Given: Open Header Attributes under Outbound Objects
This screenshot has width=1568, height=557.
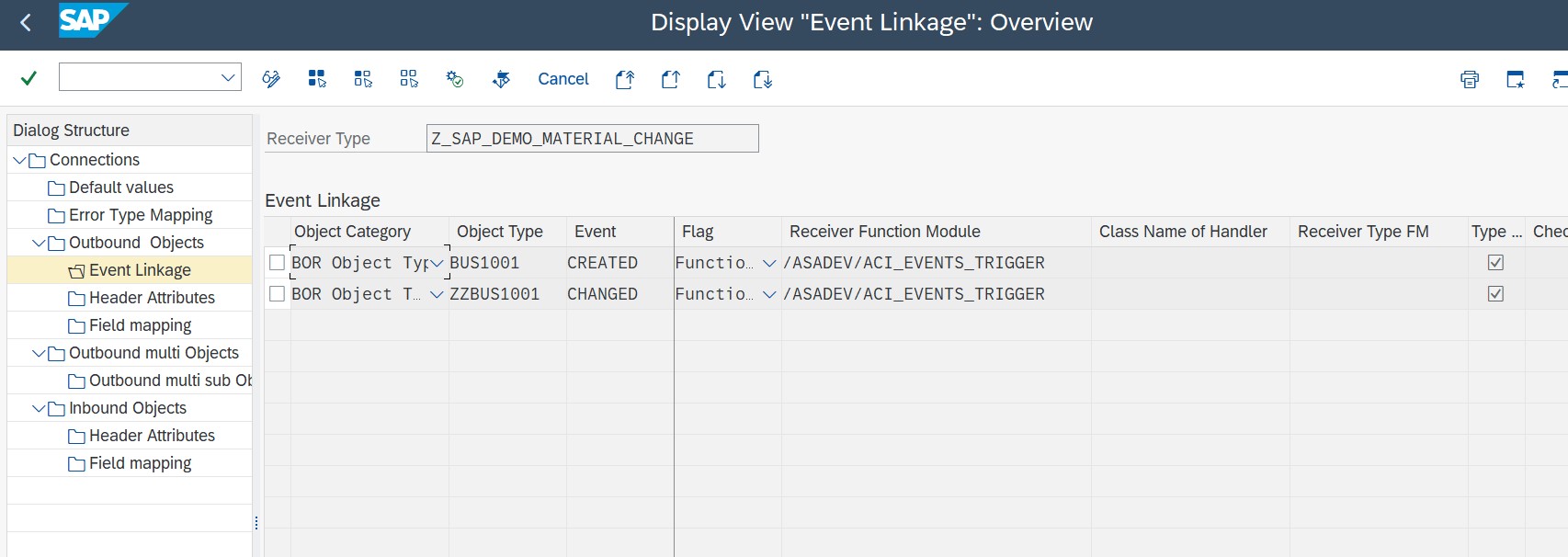Looking at the screenshot, I should coord(142,298).
